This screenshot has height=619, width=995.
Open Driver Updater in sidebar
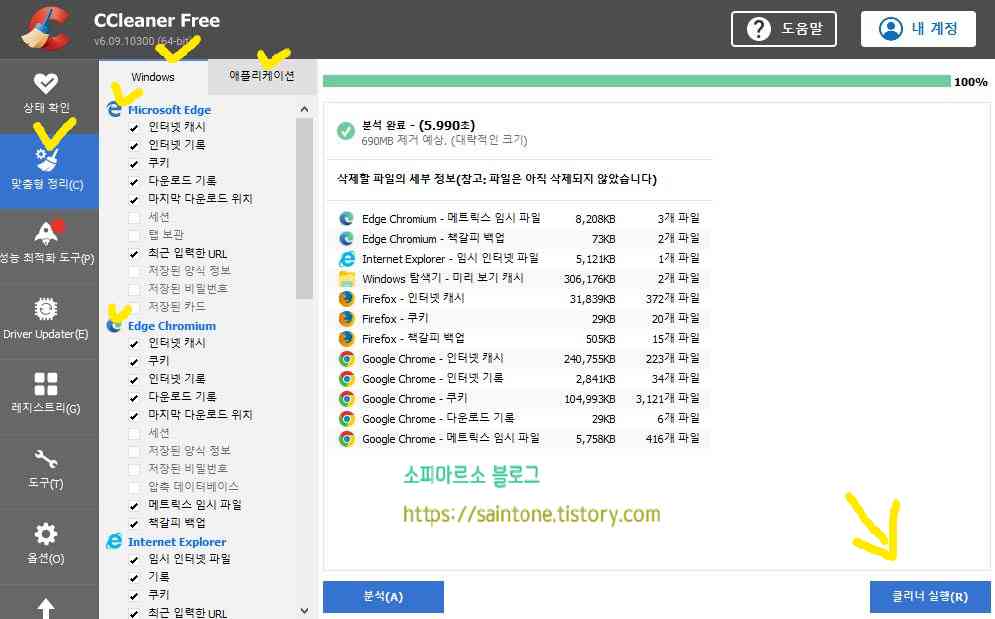coord(46,317)
